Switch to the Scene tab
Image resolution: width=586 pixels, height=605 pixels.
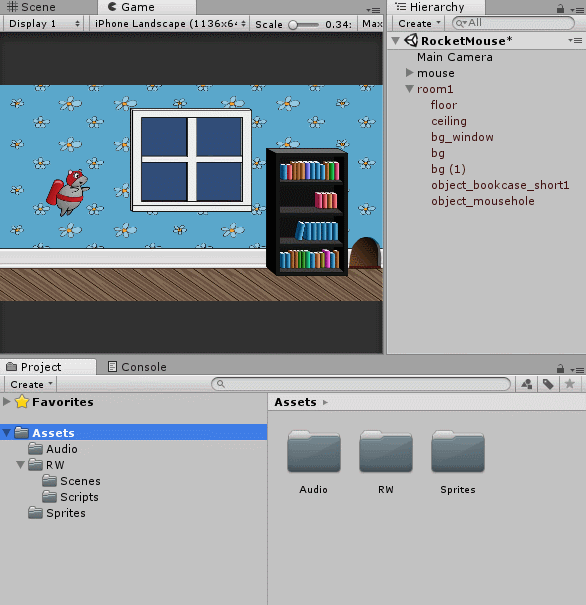tap(32, 7)
